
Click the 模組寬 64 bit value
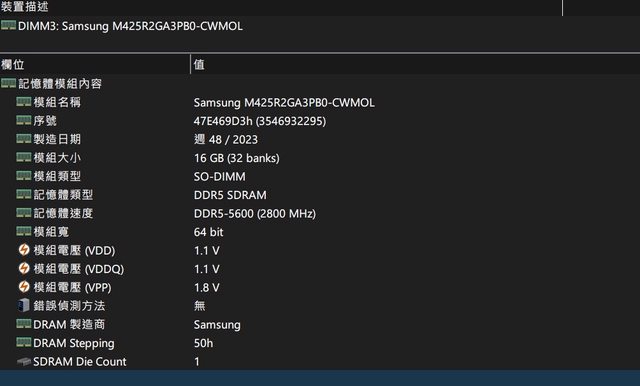(x=208, y=232)
